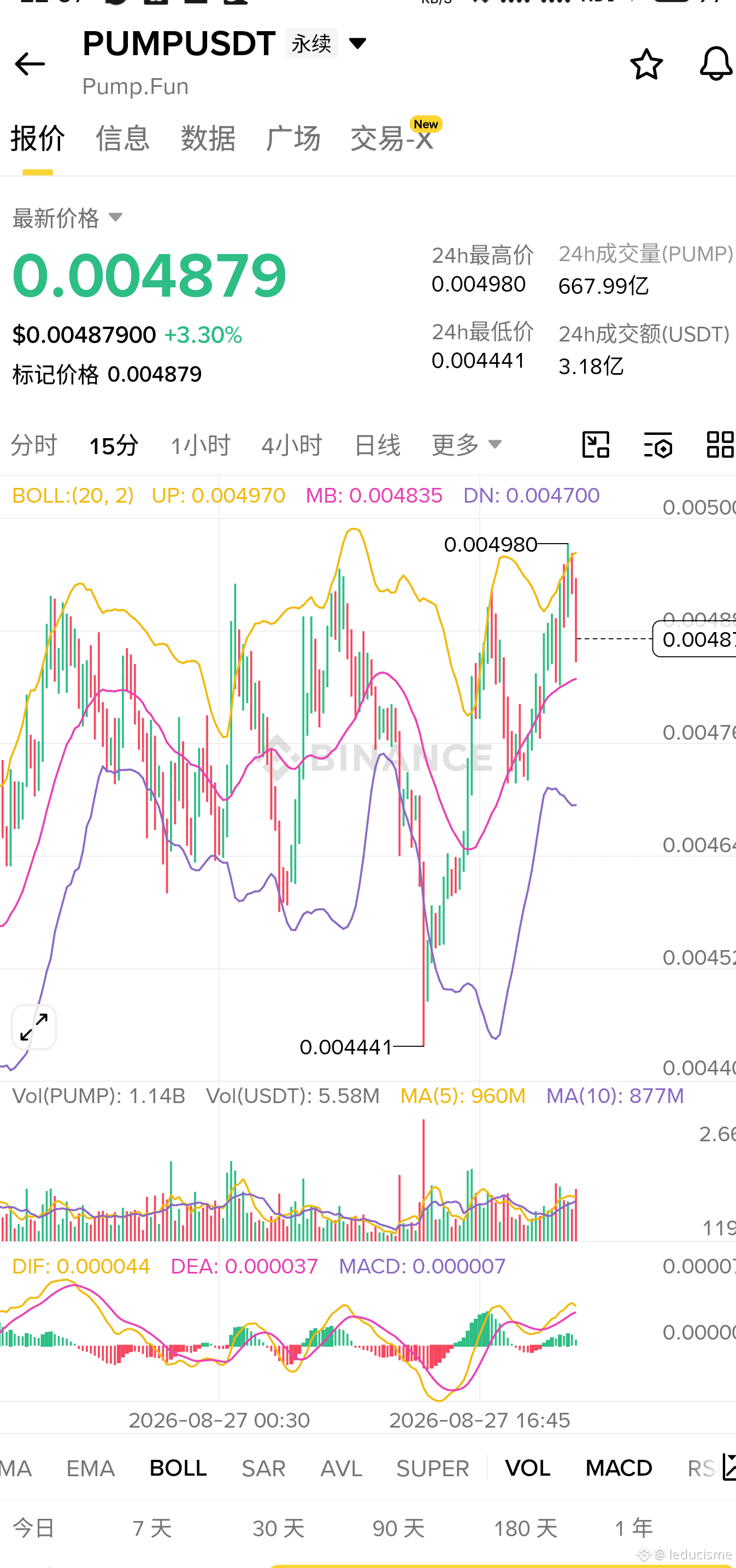
Task: Switch to 报价 tab
Action: pyautogui.click(x=38, y=138)
